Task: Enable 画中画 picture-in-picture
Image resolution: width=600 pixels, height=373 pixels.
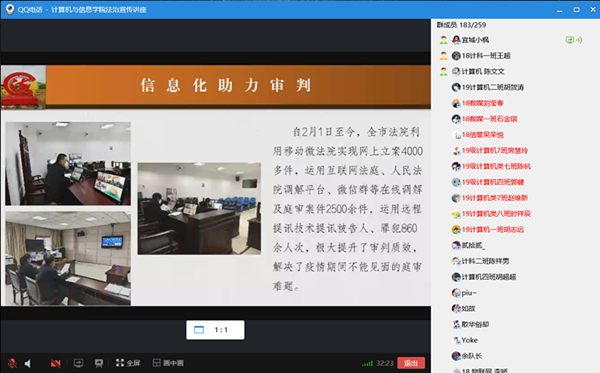Action: 168,363
